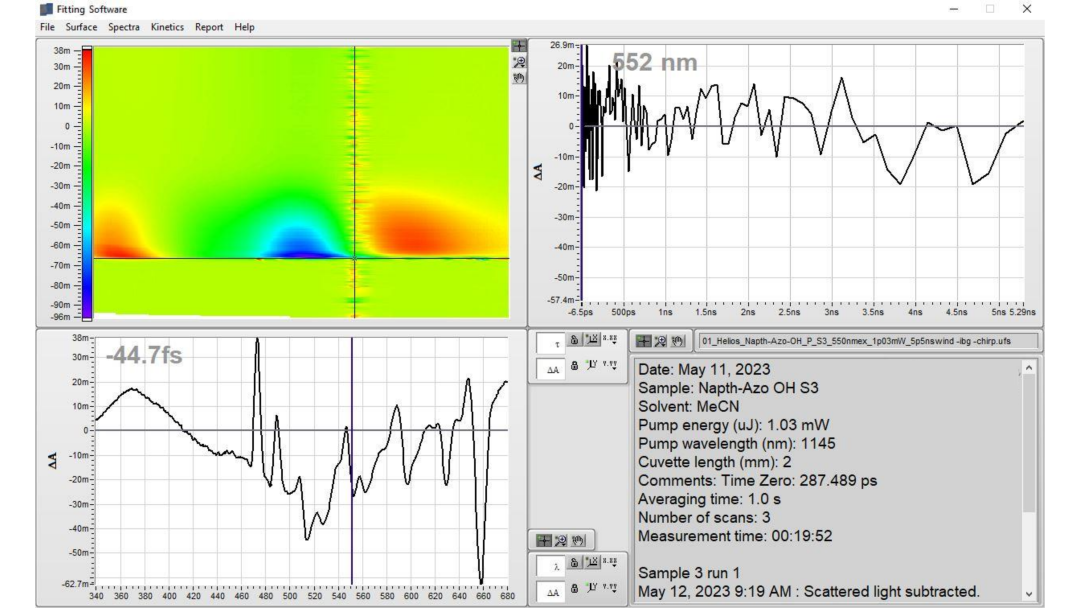Click the -62.7m bottom label on the spectrum ΔA axis
The width and height of the screenshot is (1080, 608).
76,584
